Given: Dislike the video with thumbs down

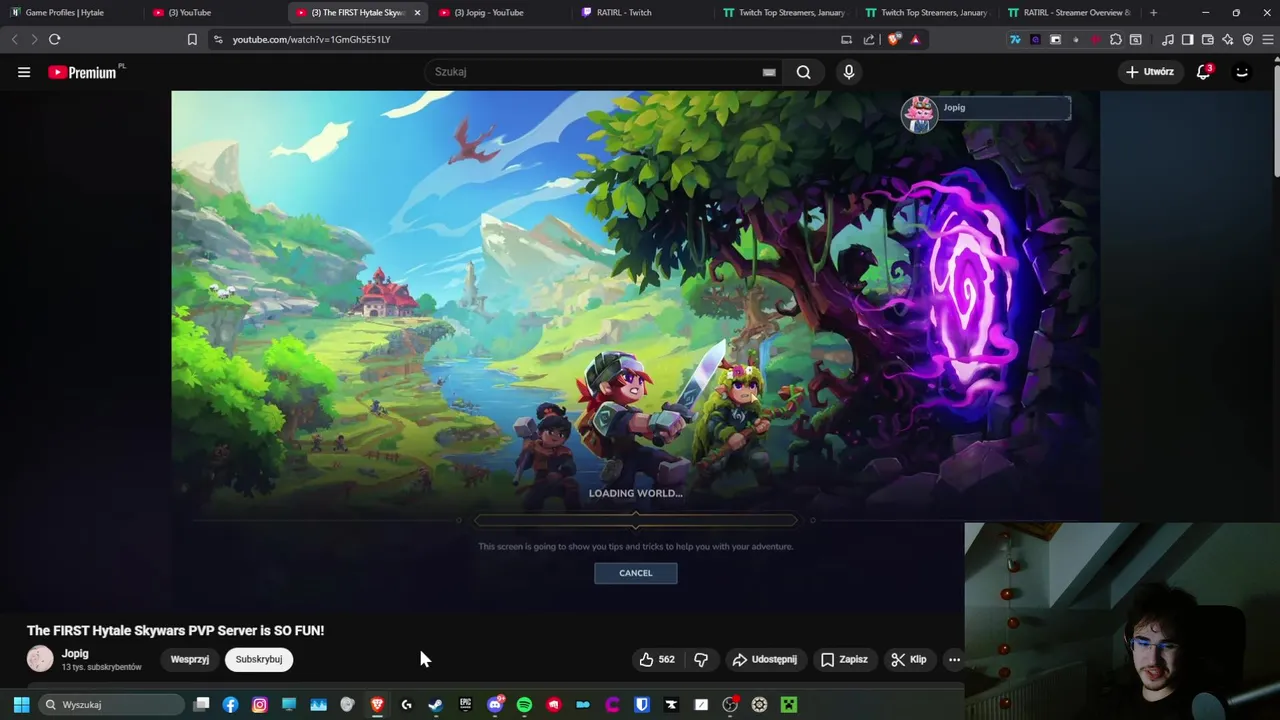Looking at the screenshot, I should coord(701,659).
